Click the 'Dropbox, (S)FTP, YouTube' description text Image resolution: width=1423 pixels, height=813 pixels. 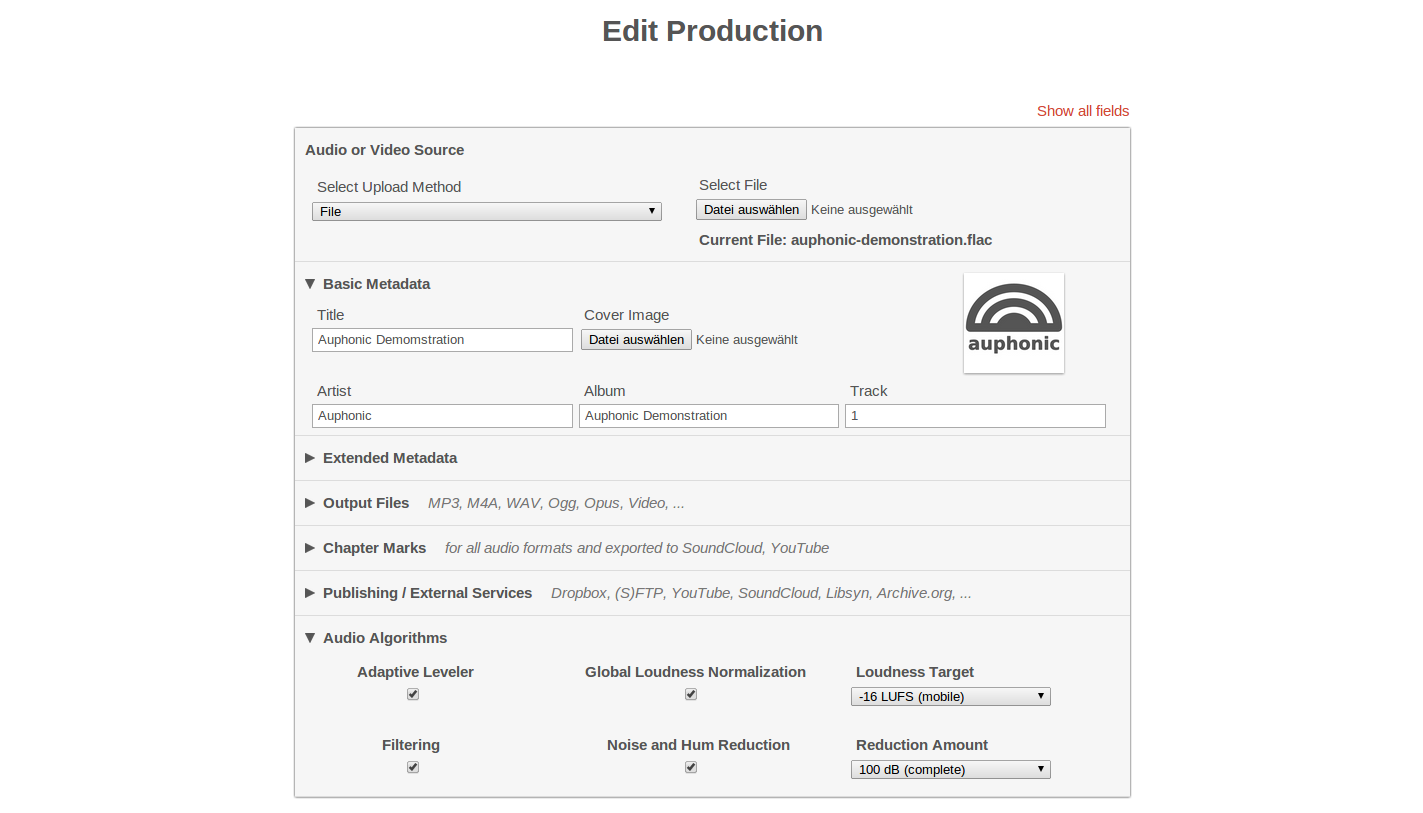click(761, 593)
